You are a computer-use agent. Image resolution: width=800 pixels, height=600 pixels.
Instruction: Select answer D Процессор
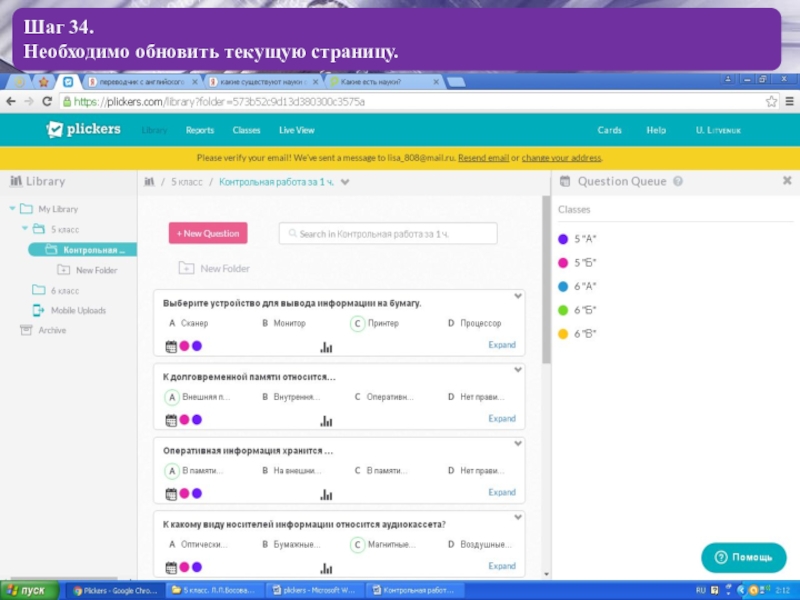(475, 323)
